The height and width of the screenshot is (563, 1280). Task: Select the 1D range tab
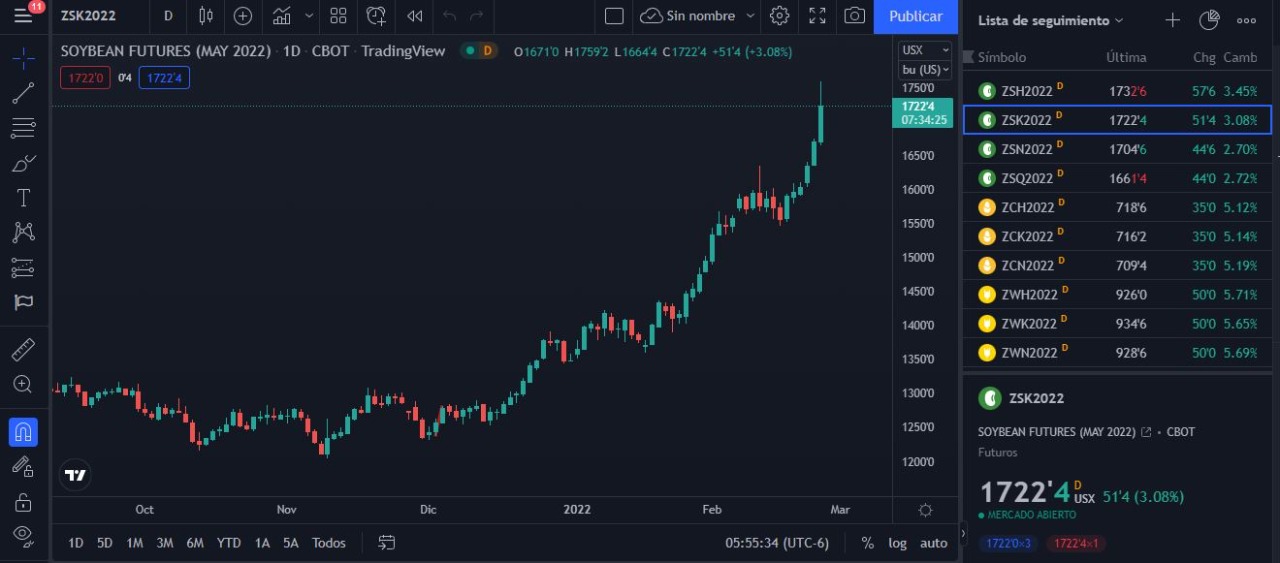76,543
